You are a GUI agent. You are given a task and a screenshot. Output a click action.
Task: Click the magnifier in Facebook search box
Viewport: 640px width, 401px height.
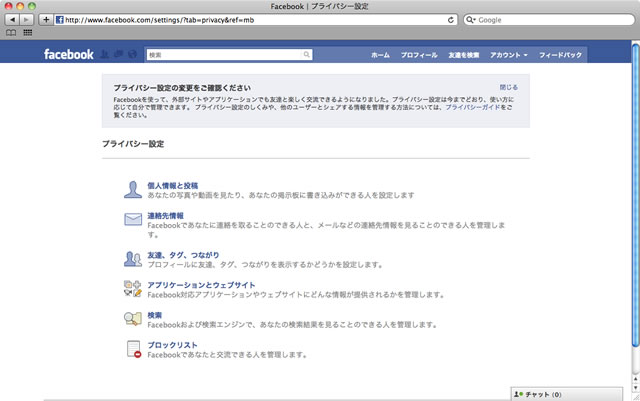[x=307, y=55]
